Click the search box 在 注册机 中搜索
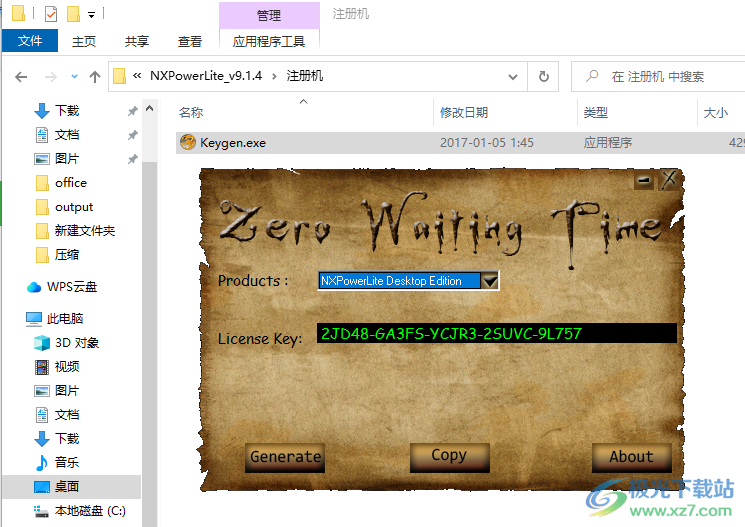 [x=658, y=77]
